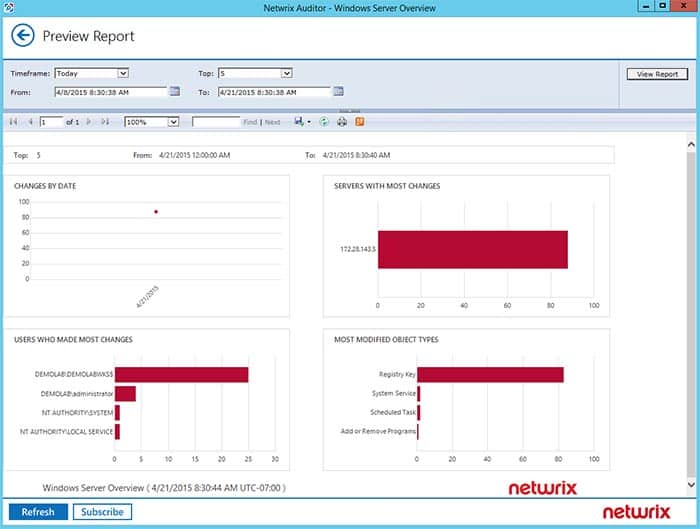
Task: Click the find text search box
Action: (216, 122)
